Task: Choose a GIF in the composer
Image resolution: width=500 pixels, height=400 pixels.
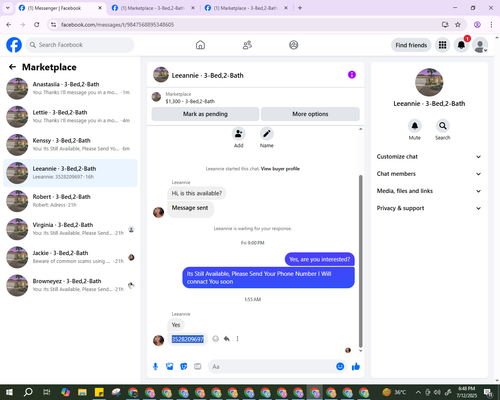Action: pos(198,367)
